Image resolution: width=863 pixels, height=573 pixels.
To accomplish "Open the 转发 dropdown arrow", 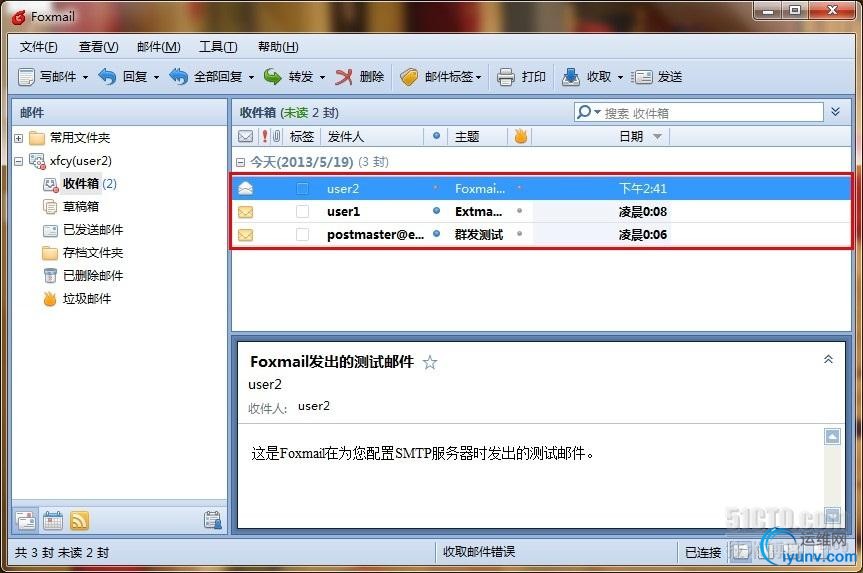I will [x=323, y=78].
